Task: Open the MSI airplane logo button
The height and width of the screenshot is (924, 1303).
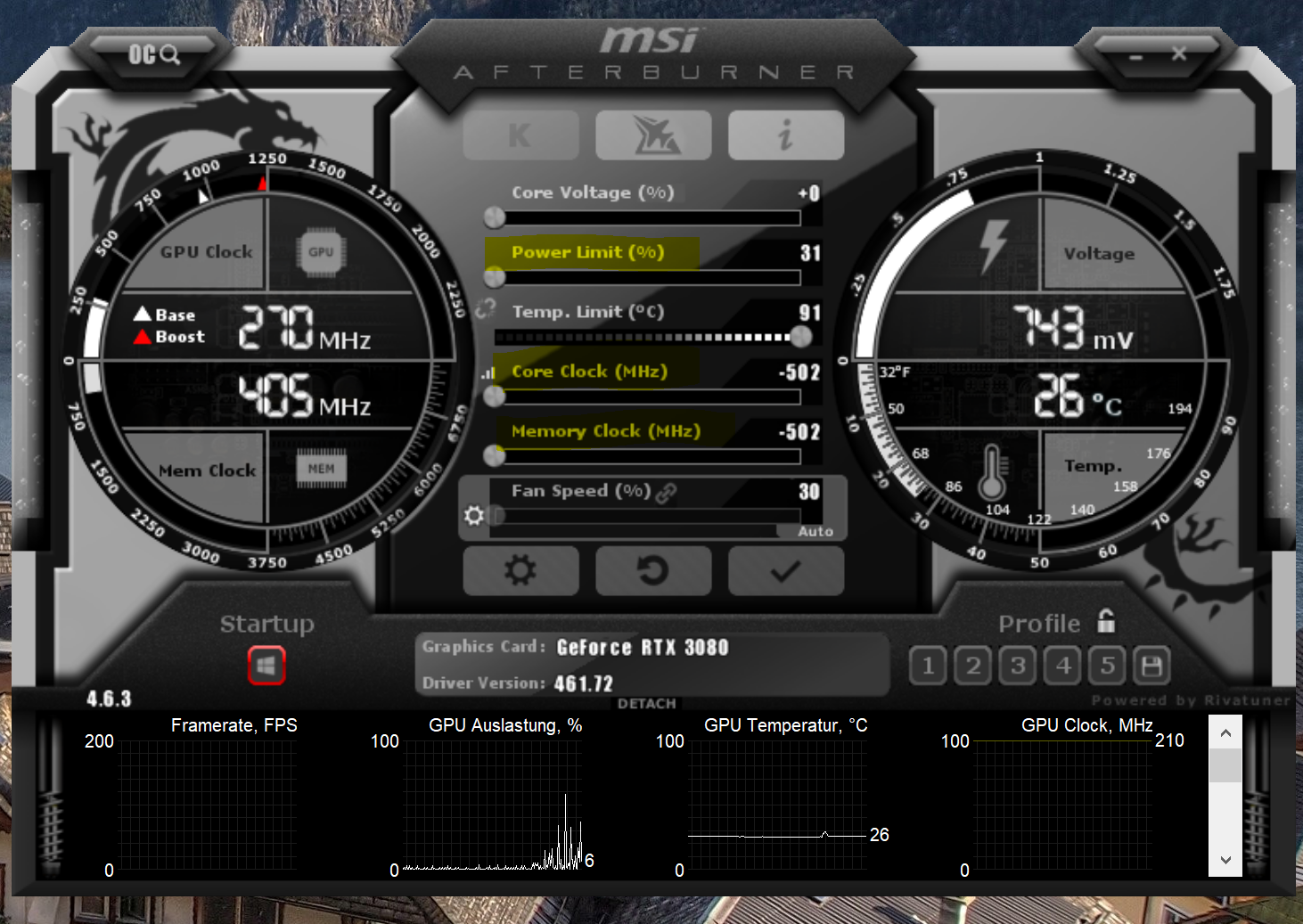Action: coord(653,135)
